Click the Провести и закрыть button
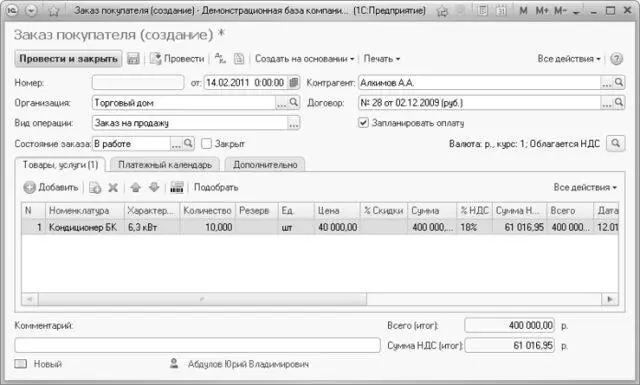This screenshot has width=640, height=385. click(x=68, y=59)
